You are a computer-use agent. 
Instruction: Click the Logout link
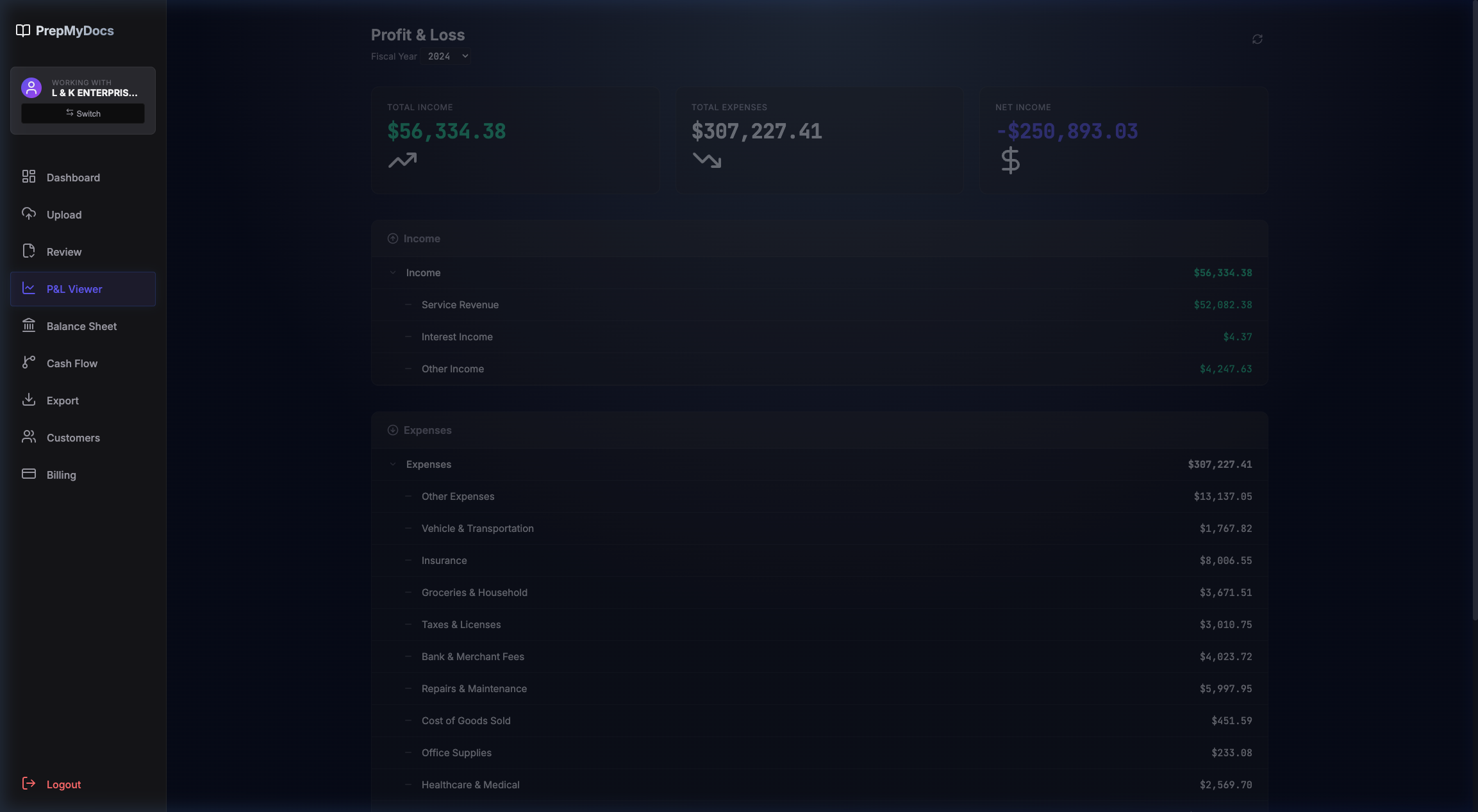pyautogui.click(x=63, y=784)
